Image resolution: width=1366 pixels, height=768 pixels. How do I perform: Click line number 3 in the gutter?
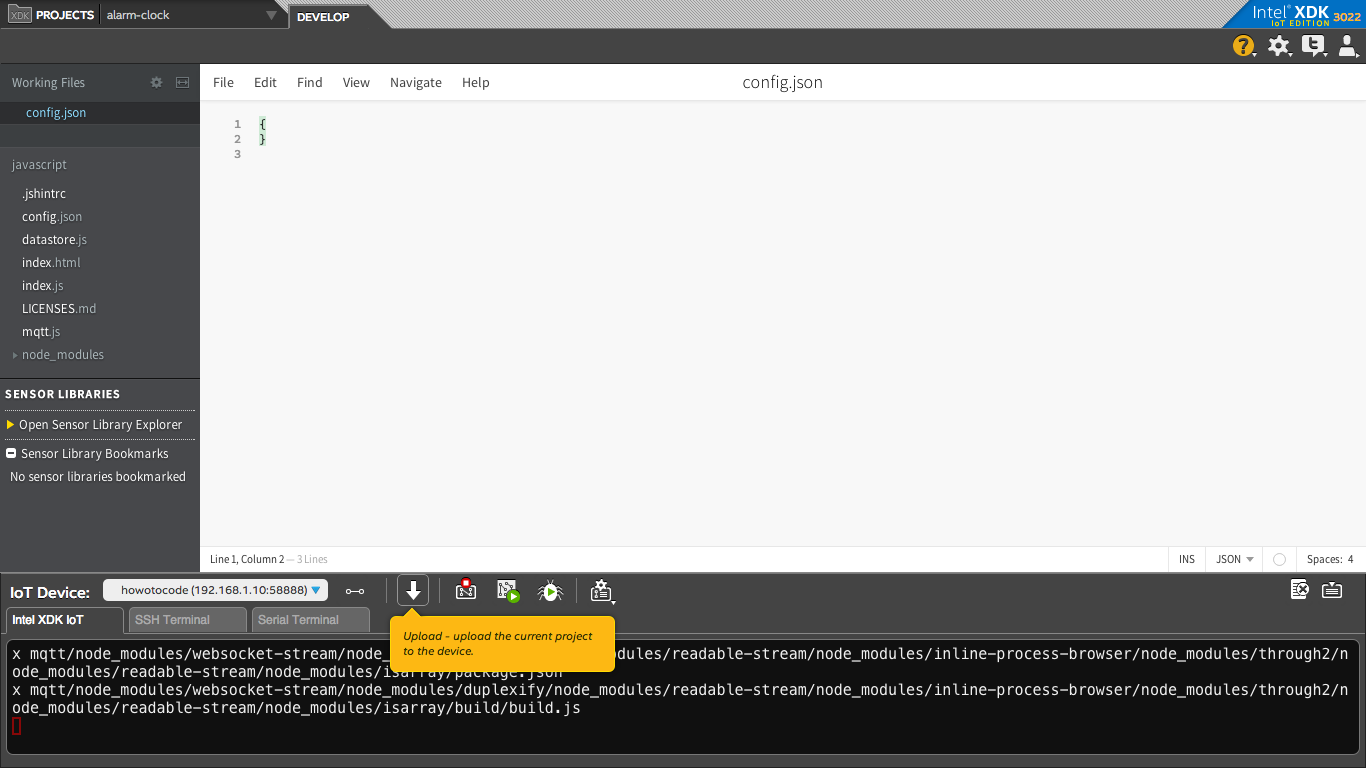[x=238, y=154]
